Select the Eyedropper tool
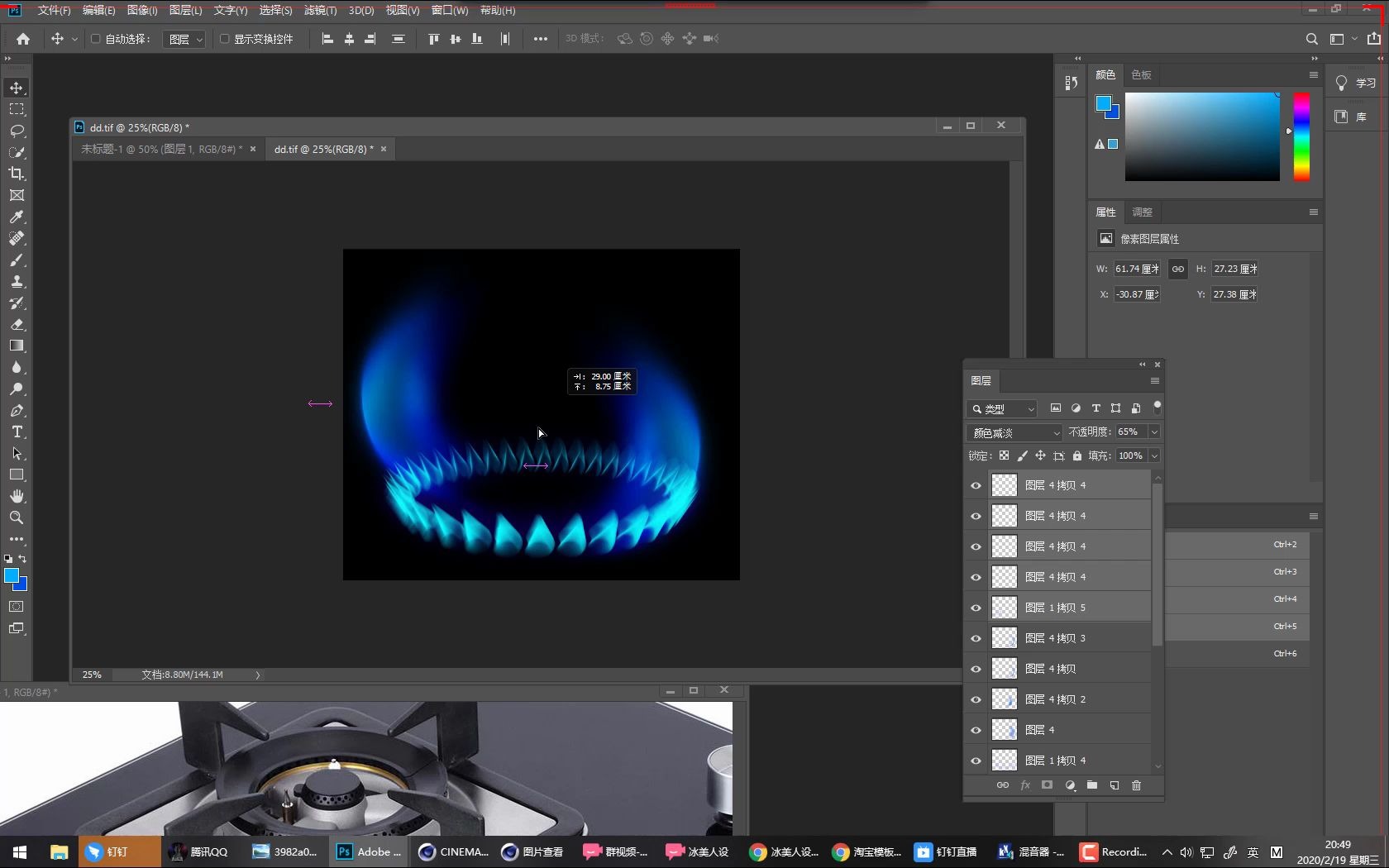The width and height of the screenshot is (1389, 868). 17,217
